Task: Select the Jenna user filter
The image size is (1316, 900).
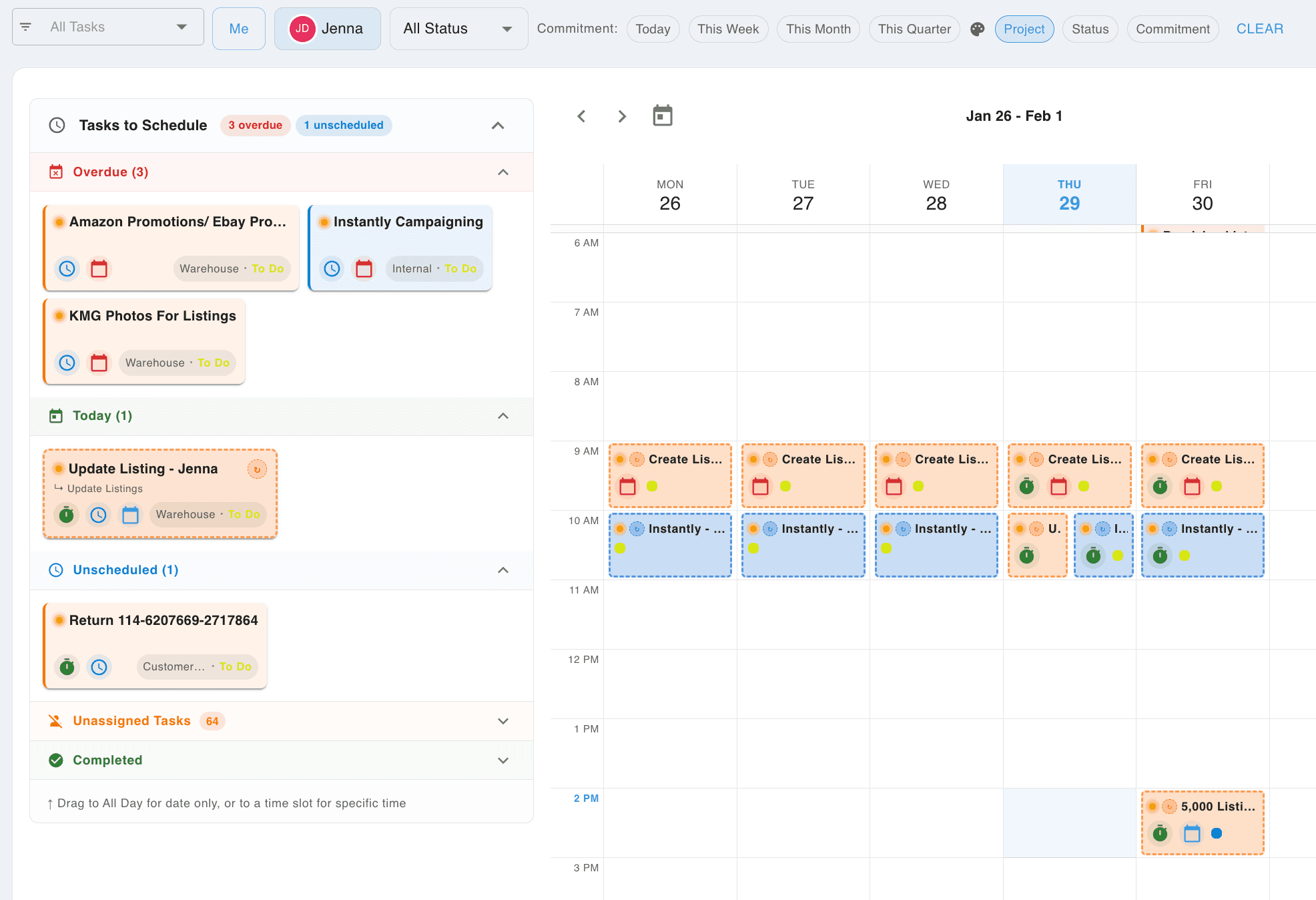Action: pyautogui.click(x=327, y=29)
